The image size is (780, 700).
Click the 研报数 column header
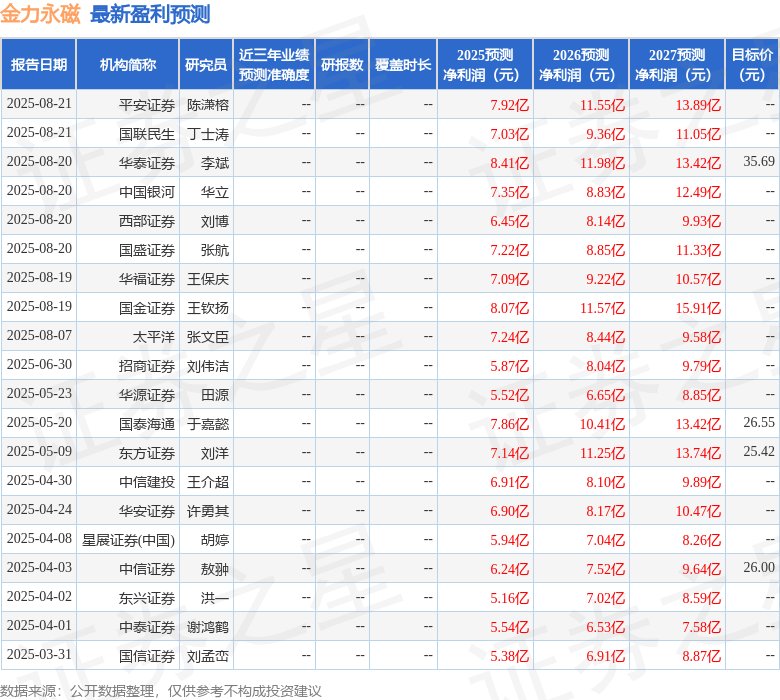[x=342, y=65]
